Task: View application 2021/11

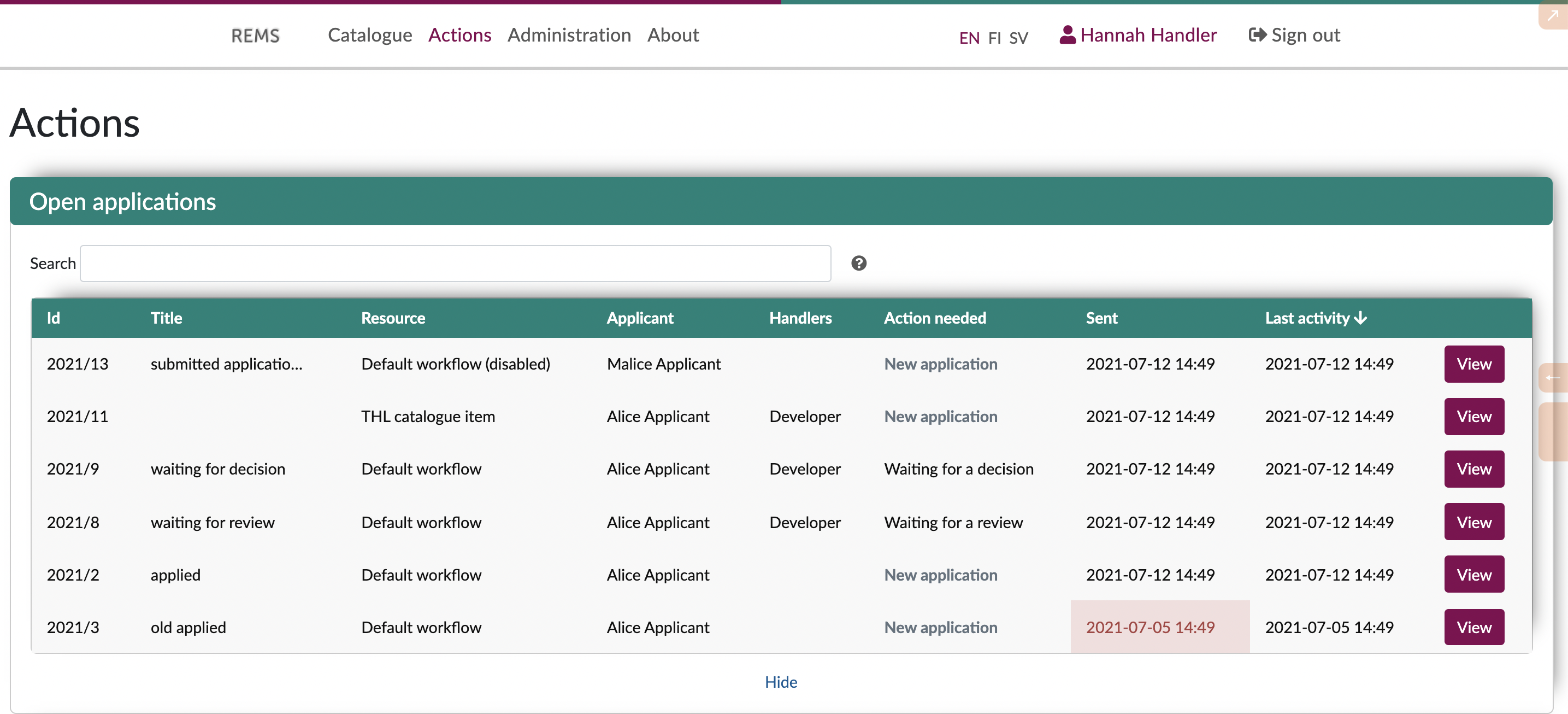Action: click(x=1473, y=417)
